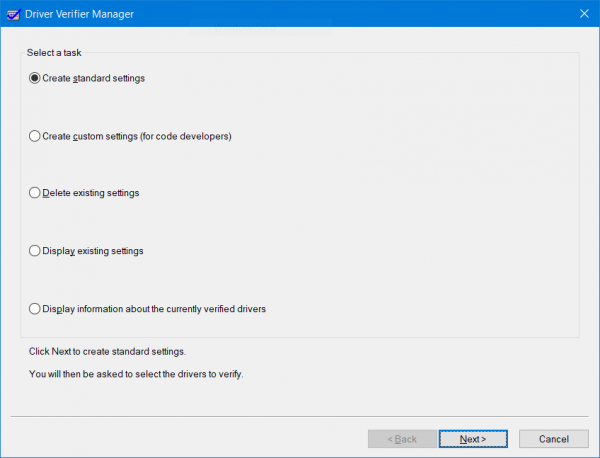Click the Driver Verifier Manager title bar icon
This screenshot has width=600, height=458.
(12, 14)
